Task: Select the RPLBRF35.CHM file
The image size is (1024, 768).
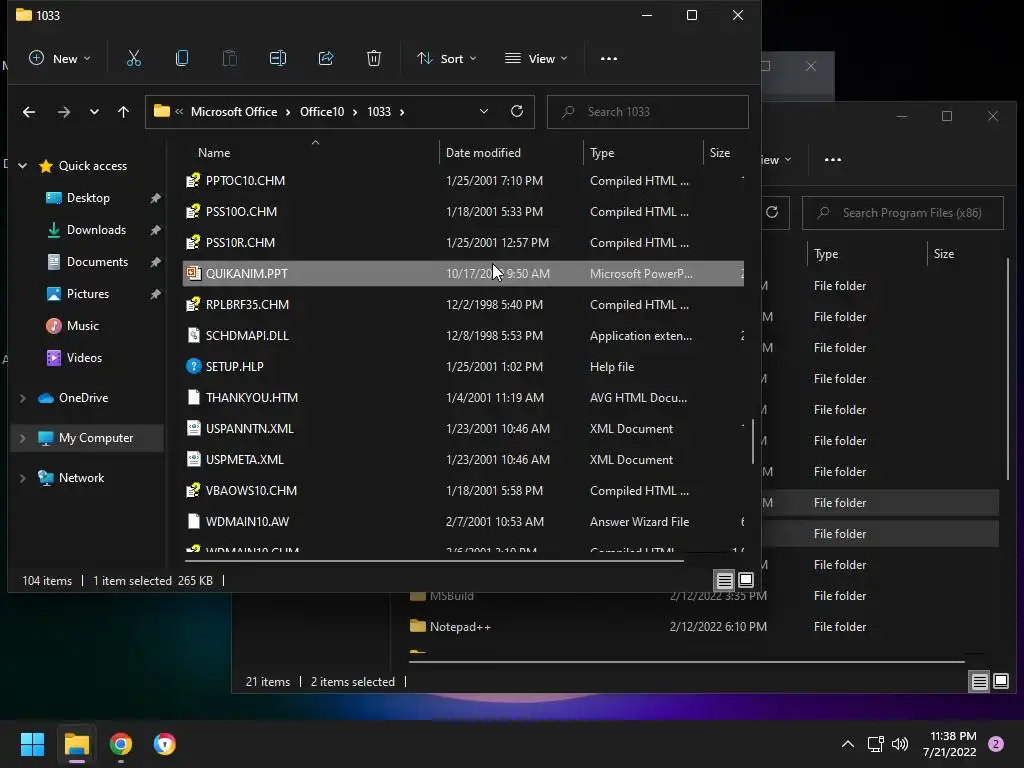Action: click(x=463, y=305)
